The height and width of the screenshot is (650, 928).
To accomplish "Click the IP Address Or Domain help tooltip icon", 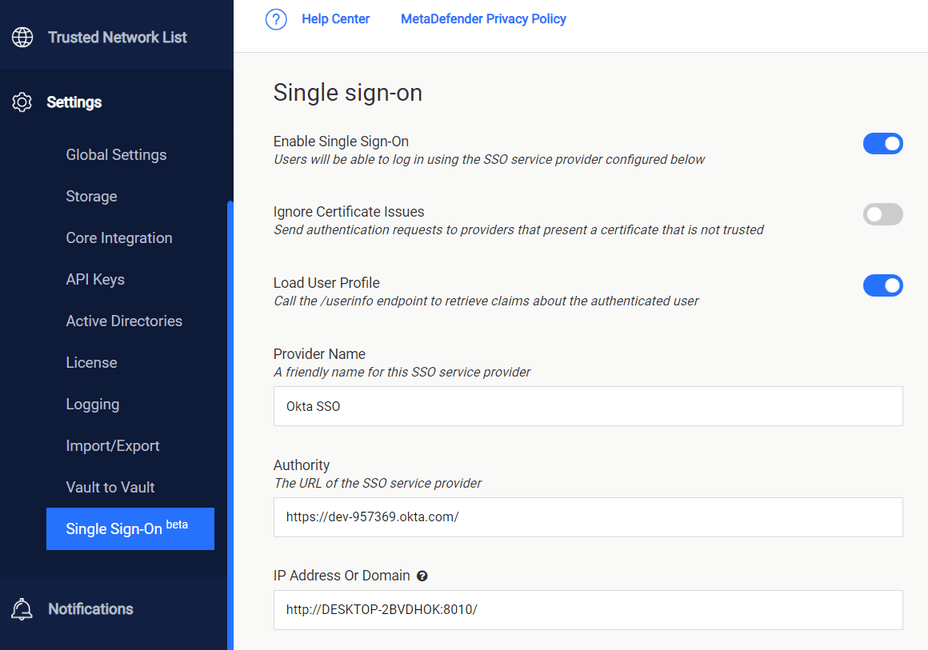I will pyautogui.click(x=422, y=576).
